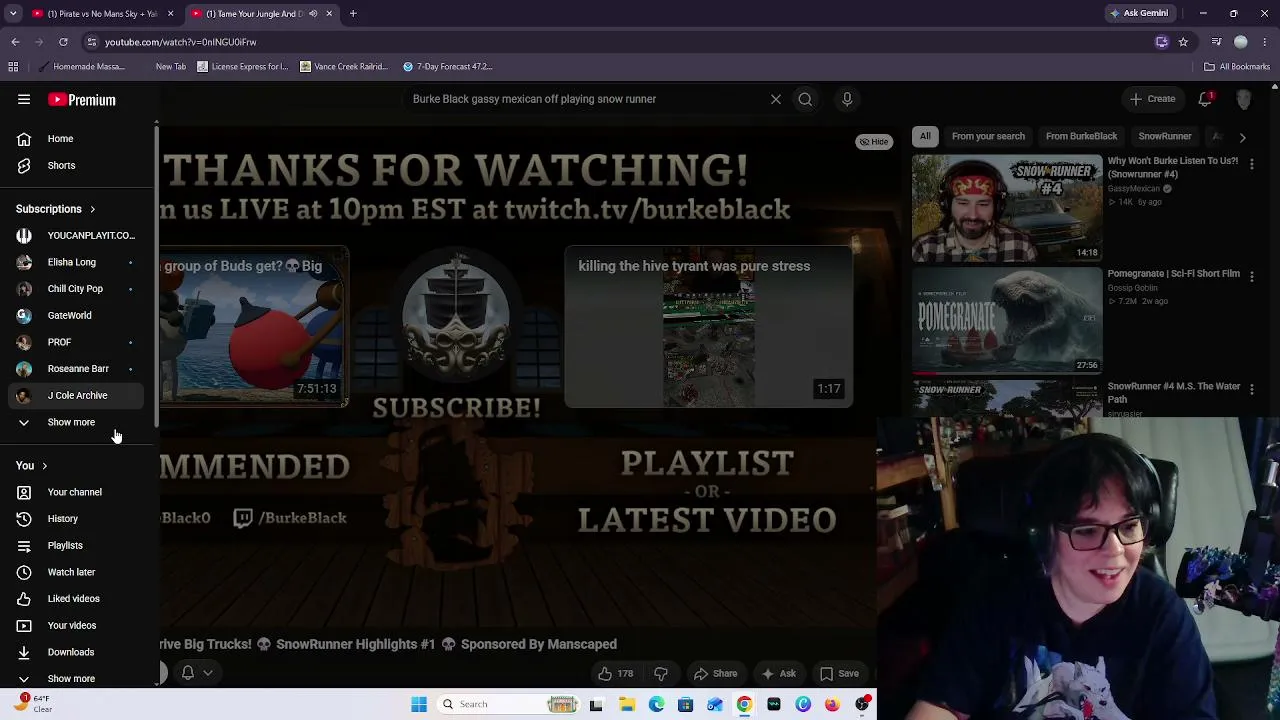
Task: Submit search with the magnifier icon
Action: click(x=805, y=99)
